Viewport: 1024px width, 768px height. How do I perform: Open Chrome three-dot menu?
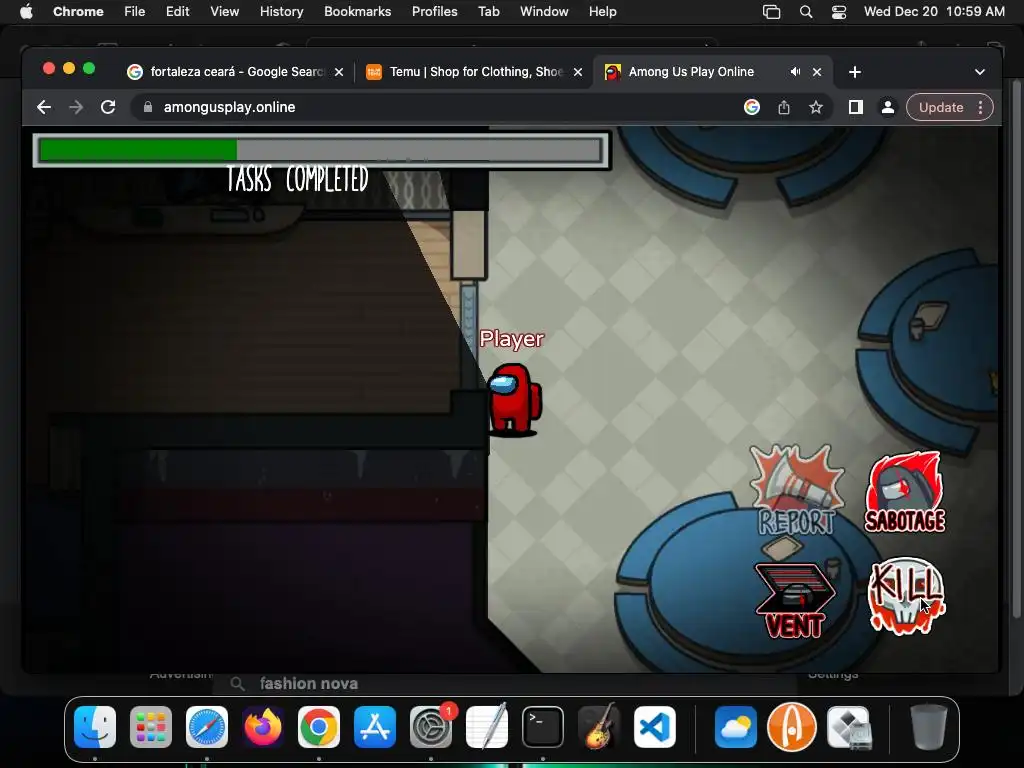980,107
